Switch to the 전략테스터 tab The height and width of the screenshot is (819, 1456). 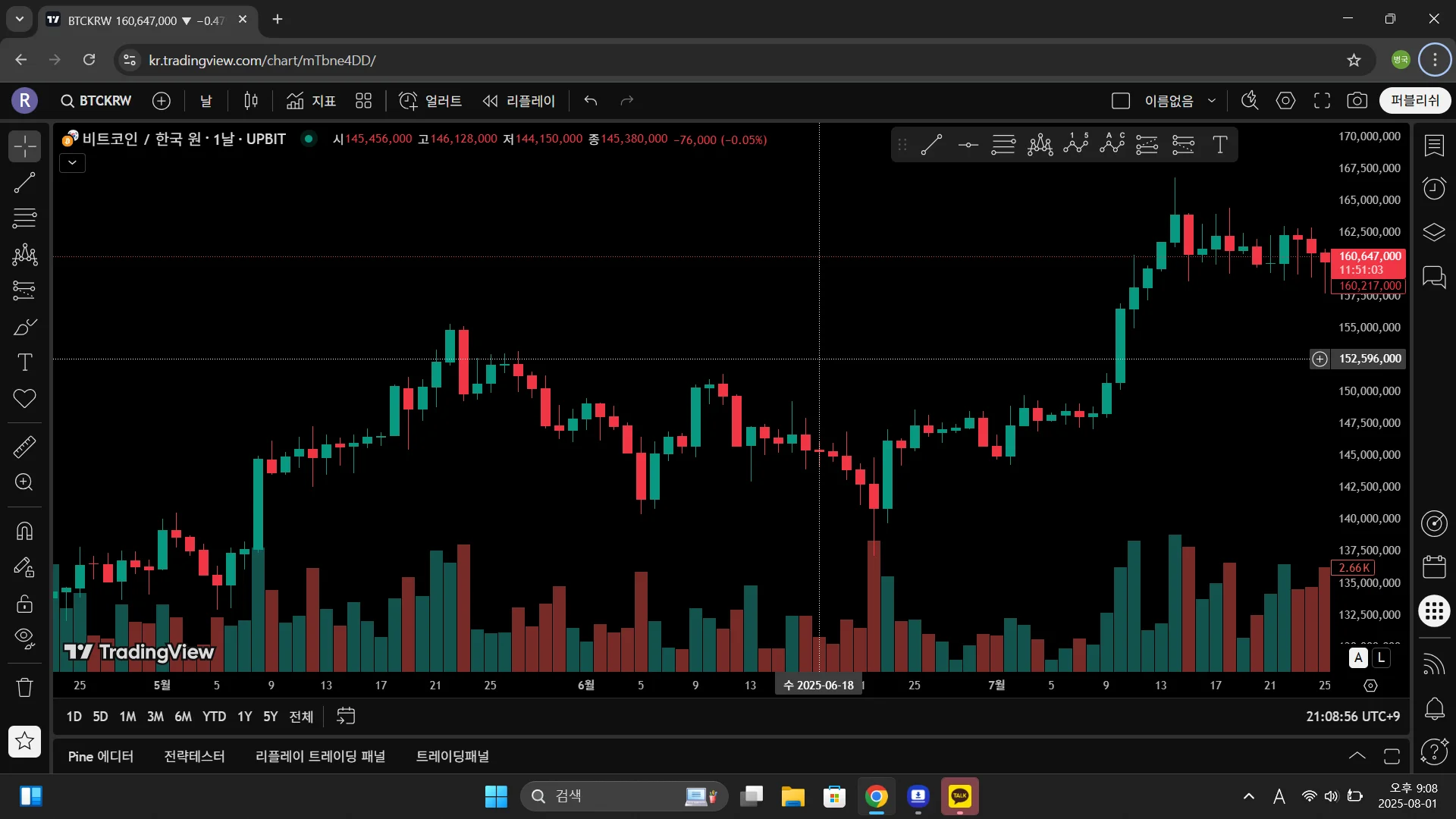click(x=194, y=756)
